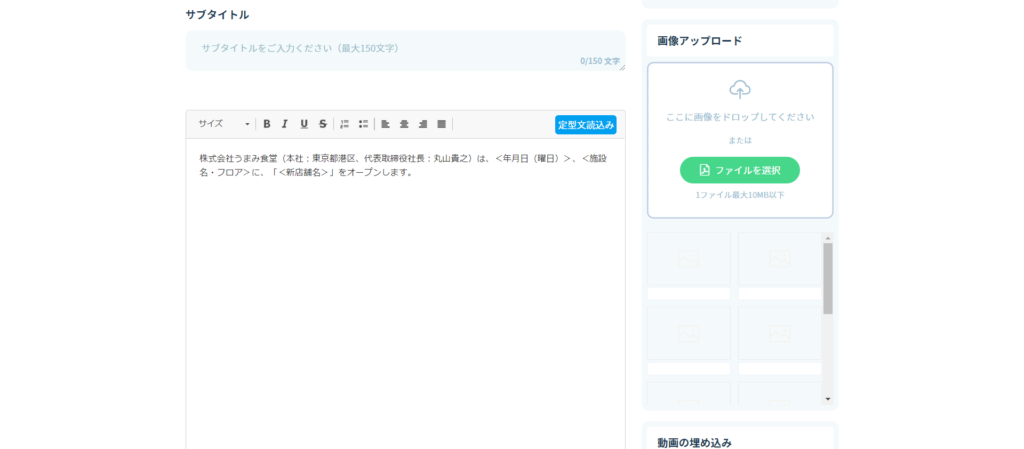Click the image list scrollbar up arrow
The width and height of the screenshot is (1024, 449).
(x=827, y=238)
